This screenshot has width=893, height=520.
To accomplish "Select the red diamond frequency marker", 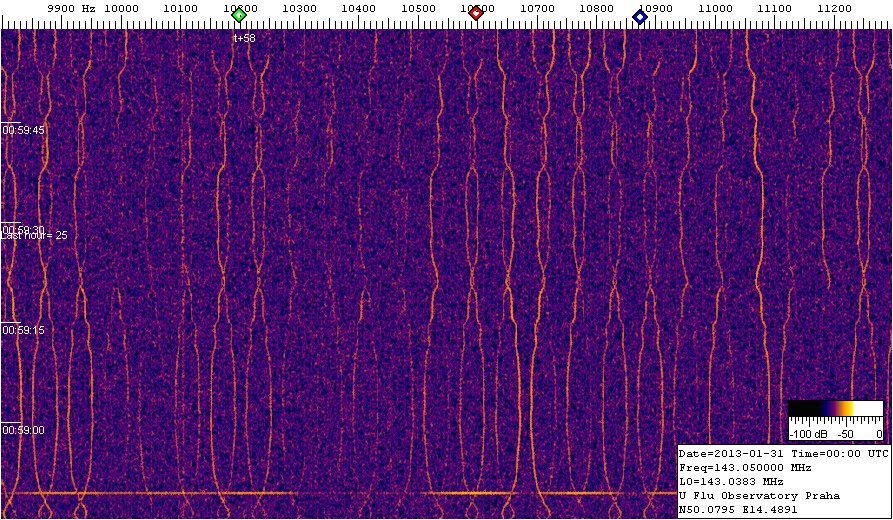I will pos(476,13).
